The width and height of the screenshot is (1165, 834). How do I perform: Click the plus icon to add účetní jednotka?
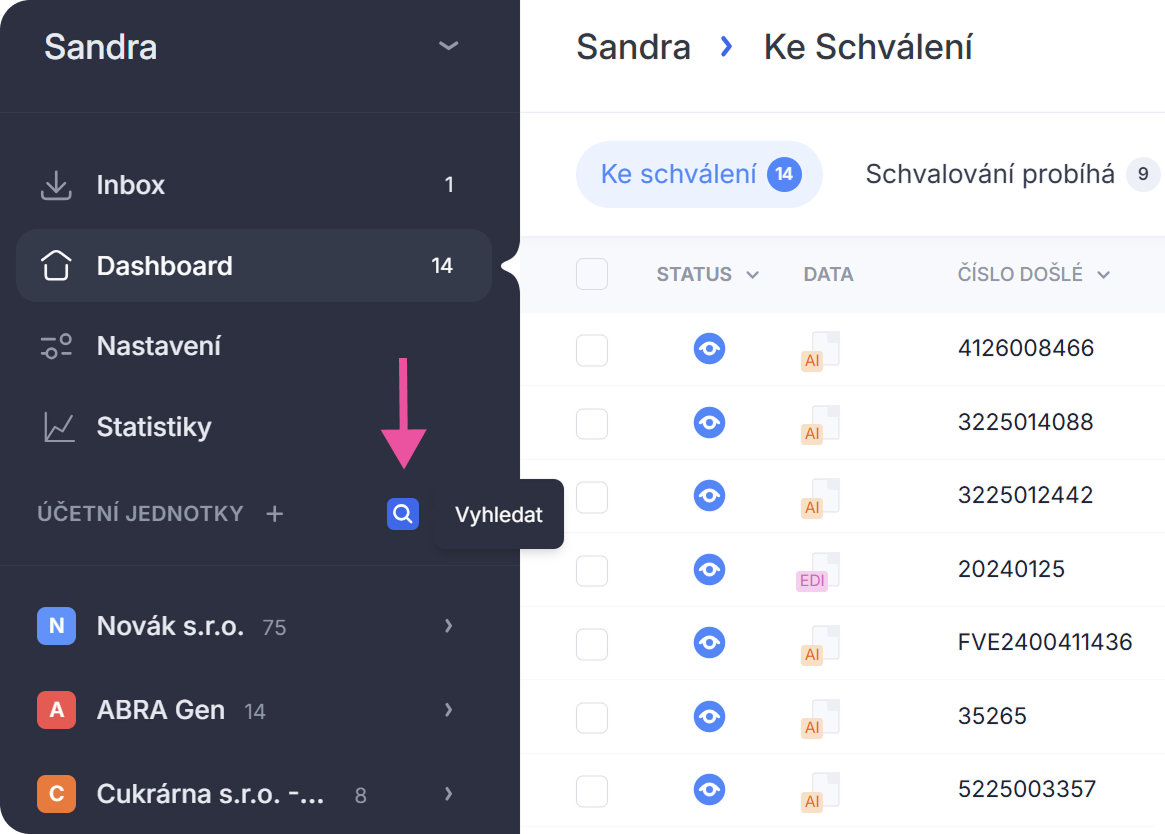coord(275,514)
